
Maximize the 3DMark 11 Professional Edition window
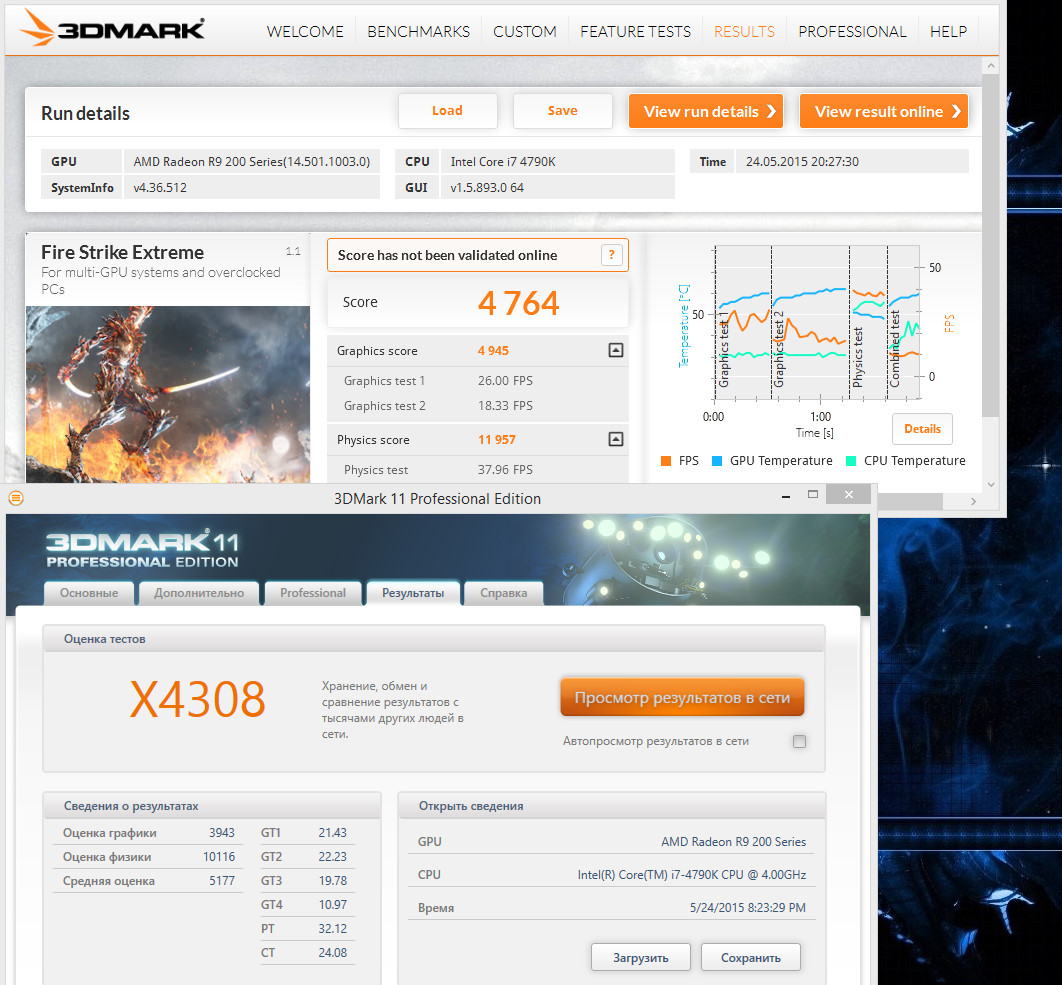(x=813, y=495)
